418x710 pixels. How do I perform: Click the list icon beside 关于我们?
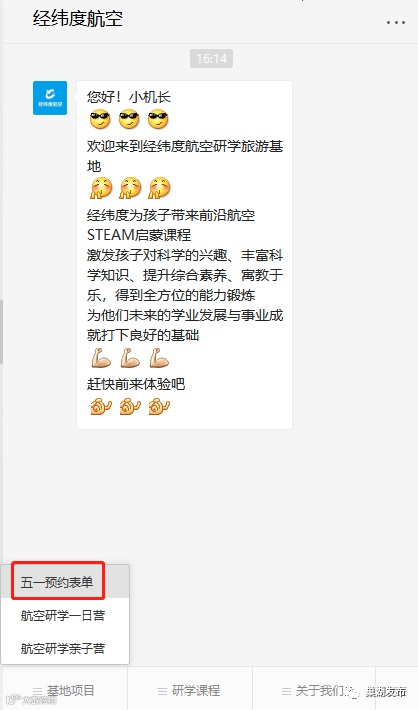tap(286, 691)
